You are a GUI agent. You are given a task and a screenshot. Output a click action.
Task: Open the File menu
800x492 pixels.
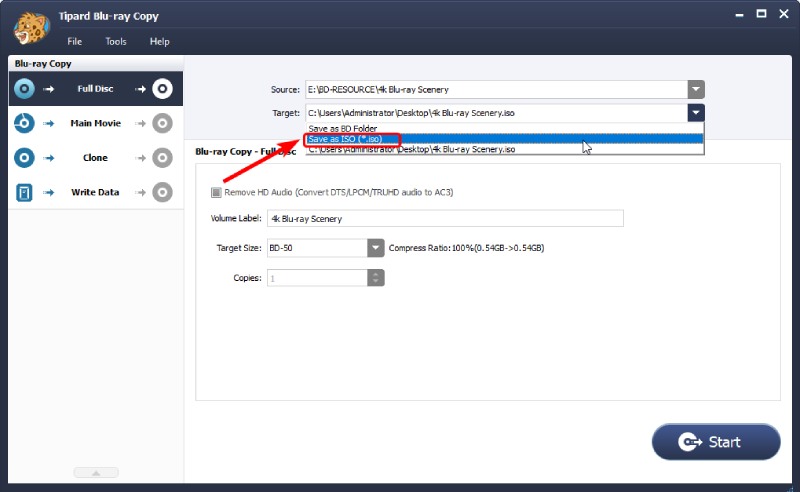click(74, 41)
